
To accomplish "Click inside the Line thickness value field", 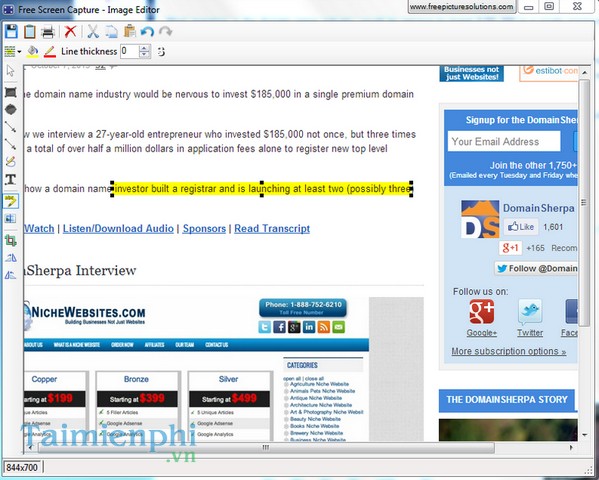I will click(130, 51).
